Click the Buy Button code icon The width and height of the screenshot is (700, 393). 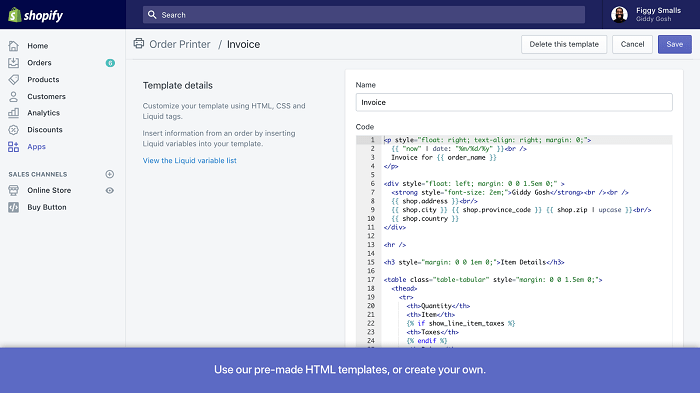click(13, 207)
